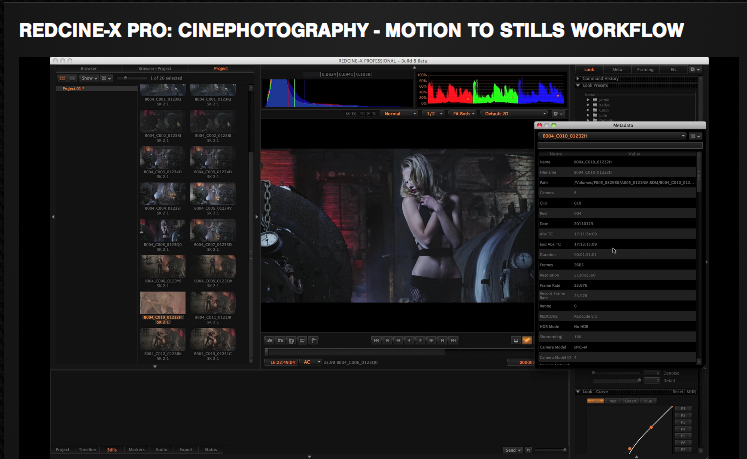Viewport: 747px width, 459px height.
Task: Select the orange Project tab
Action: pyautogui.click(x=221, y=69)
